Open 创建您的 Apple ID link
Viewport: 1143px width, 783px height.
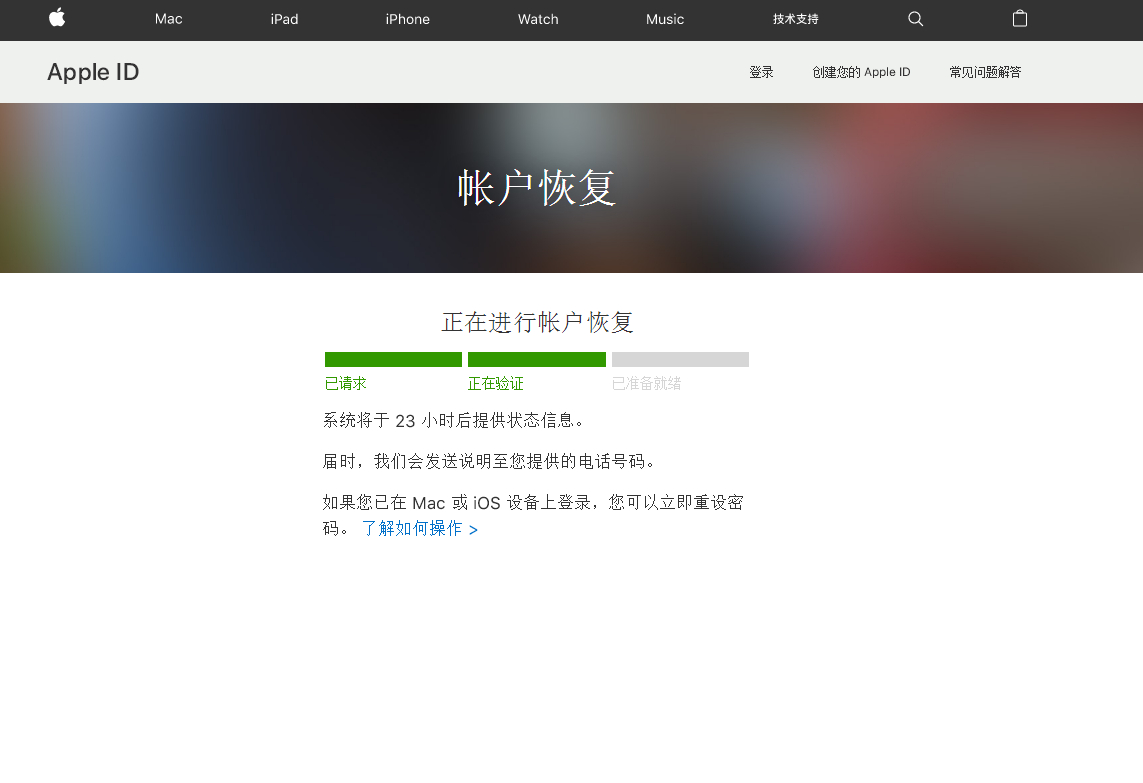861,72
